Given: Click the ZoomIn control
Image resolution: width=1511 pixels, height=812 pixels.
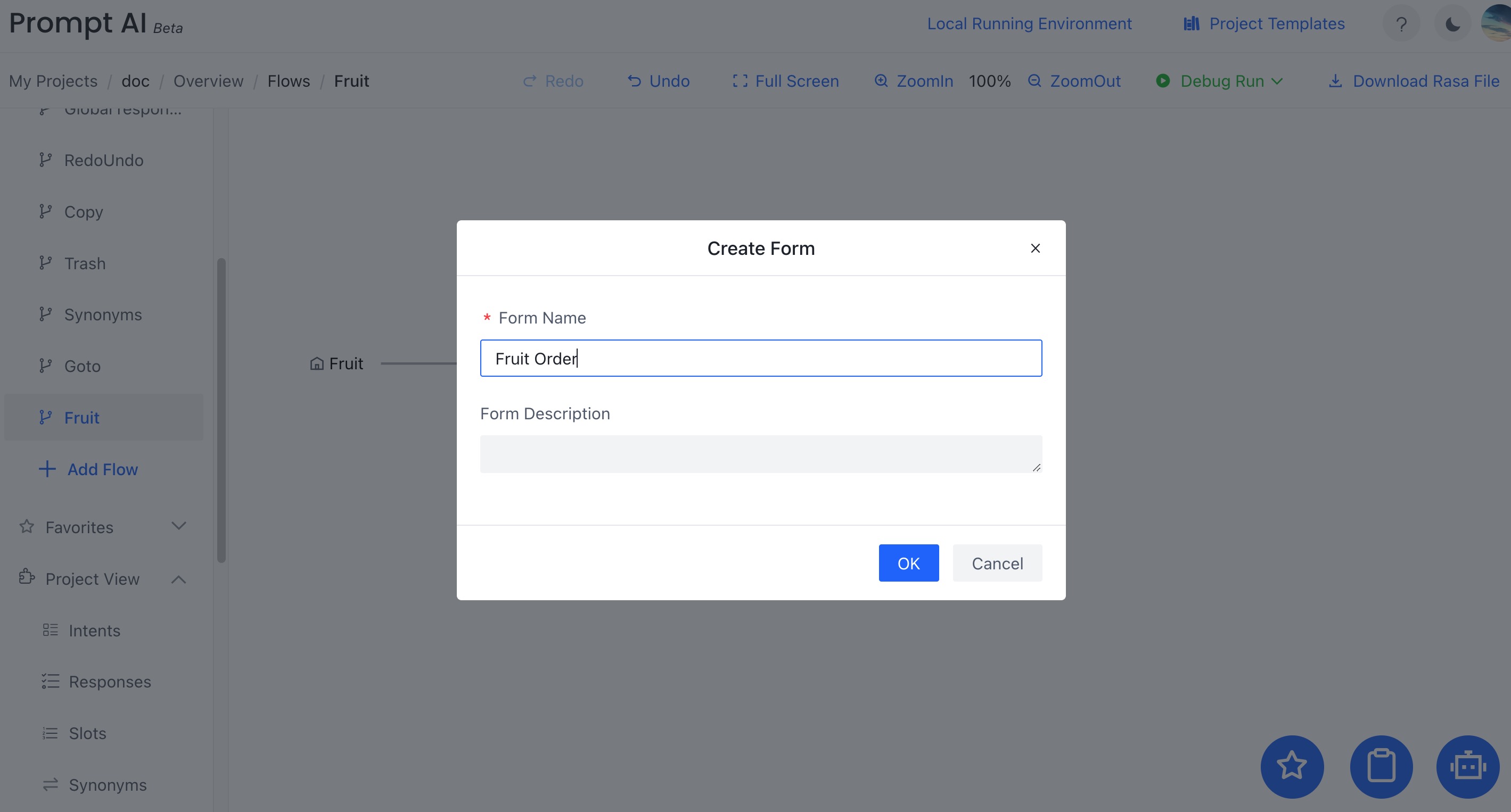Looking at the screenshot, I should click(x=913, y=81).
